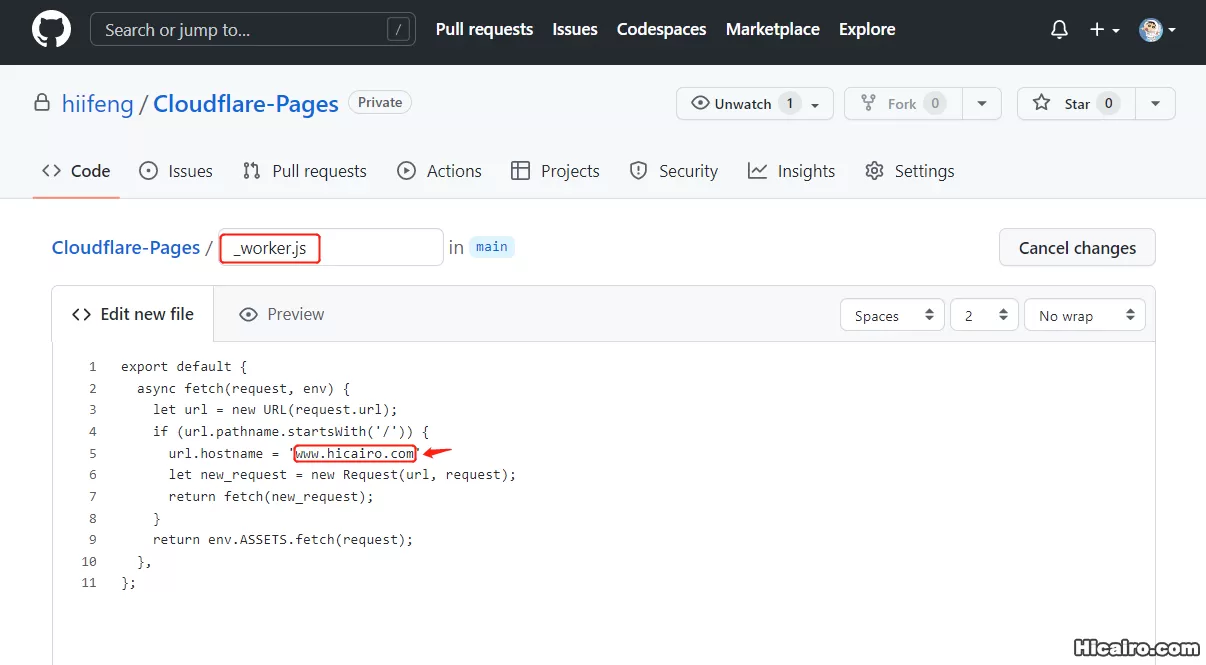The image size is (1206, 665).
Task: Open the Spaces indent mode dropdown
Action: (891, 314)
